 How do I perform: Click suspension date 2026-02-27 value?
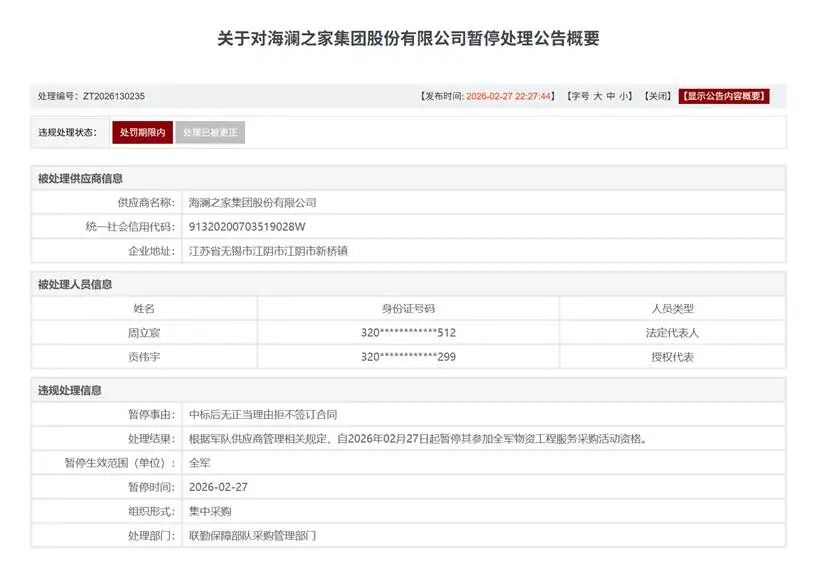218,487
